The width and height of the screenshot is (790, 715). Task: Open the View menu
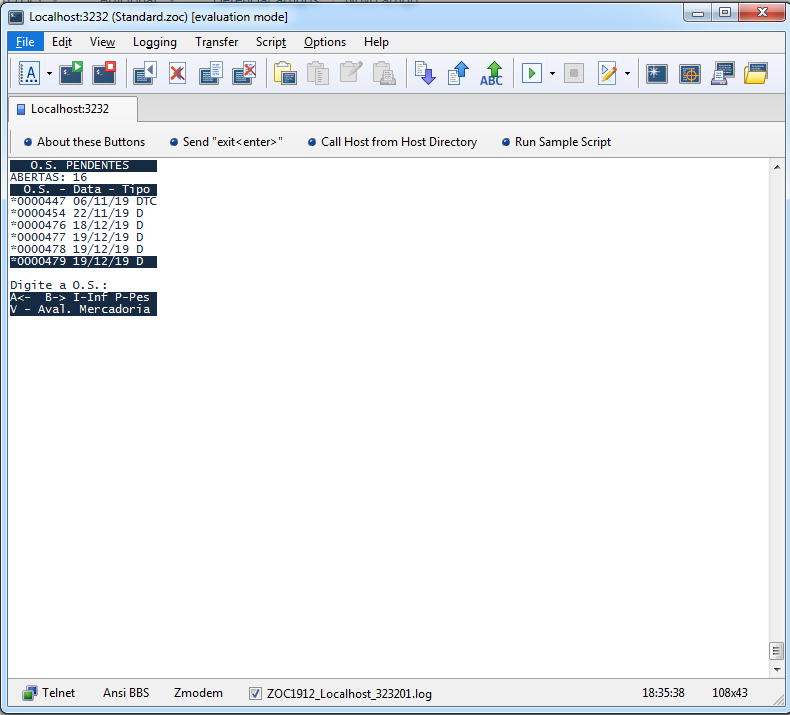pos(102,42)
